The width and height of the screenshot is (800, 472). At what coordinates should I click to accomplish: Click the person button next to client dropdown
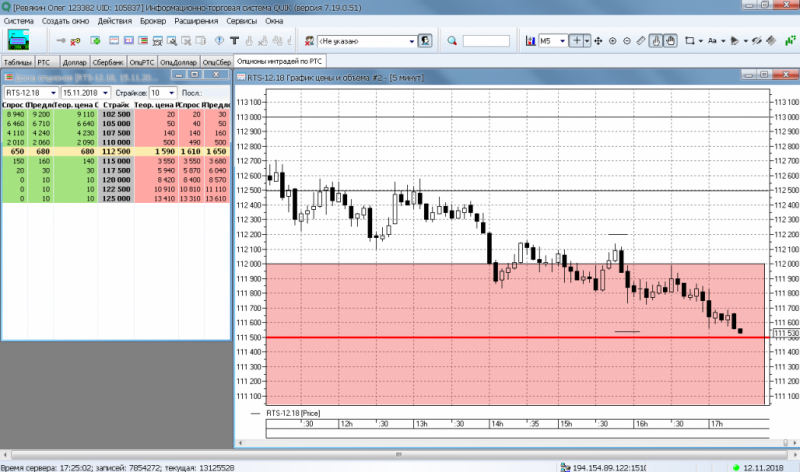[425, 41]
